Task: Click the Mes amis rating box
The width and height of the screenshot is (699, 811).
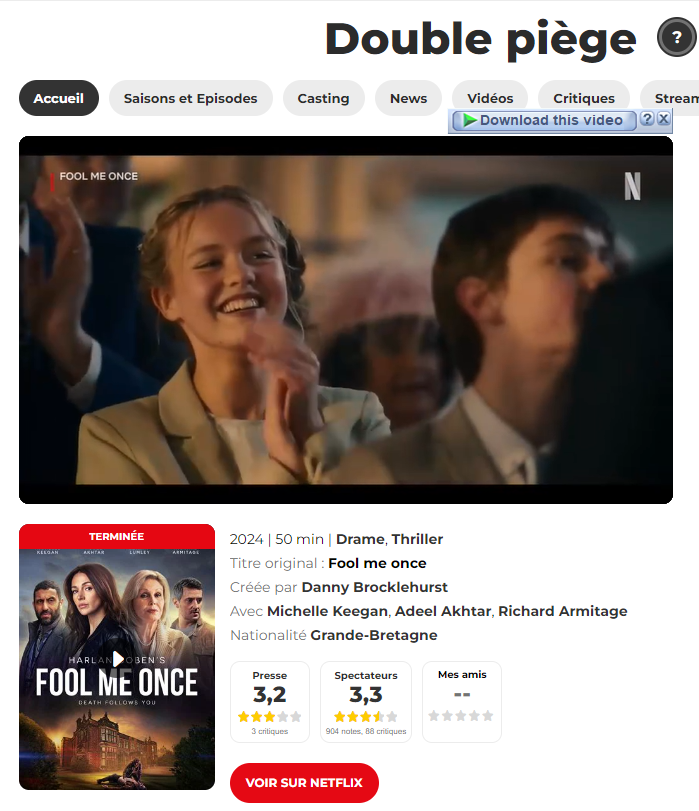Action: 462,702
